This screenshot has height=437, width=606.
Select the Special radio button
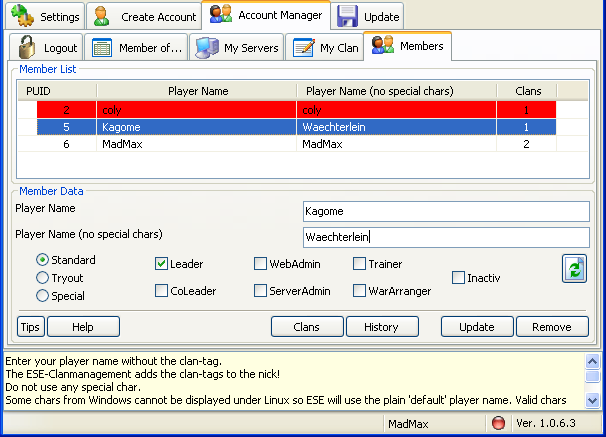tap(42, 296)
